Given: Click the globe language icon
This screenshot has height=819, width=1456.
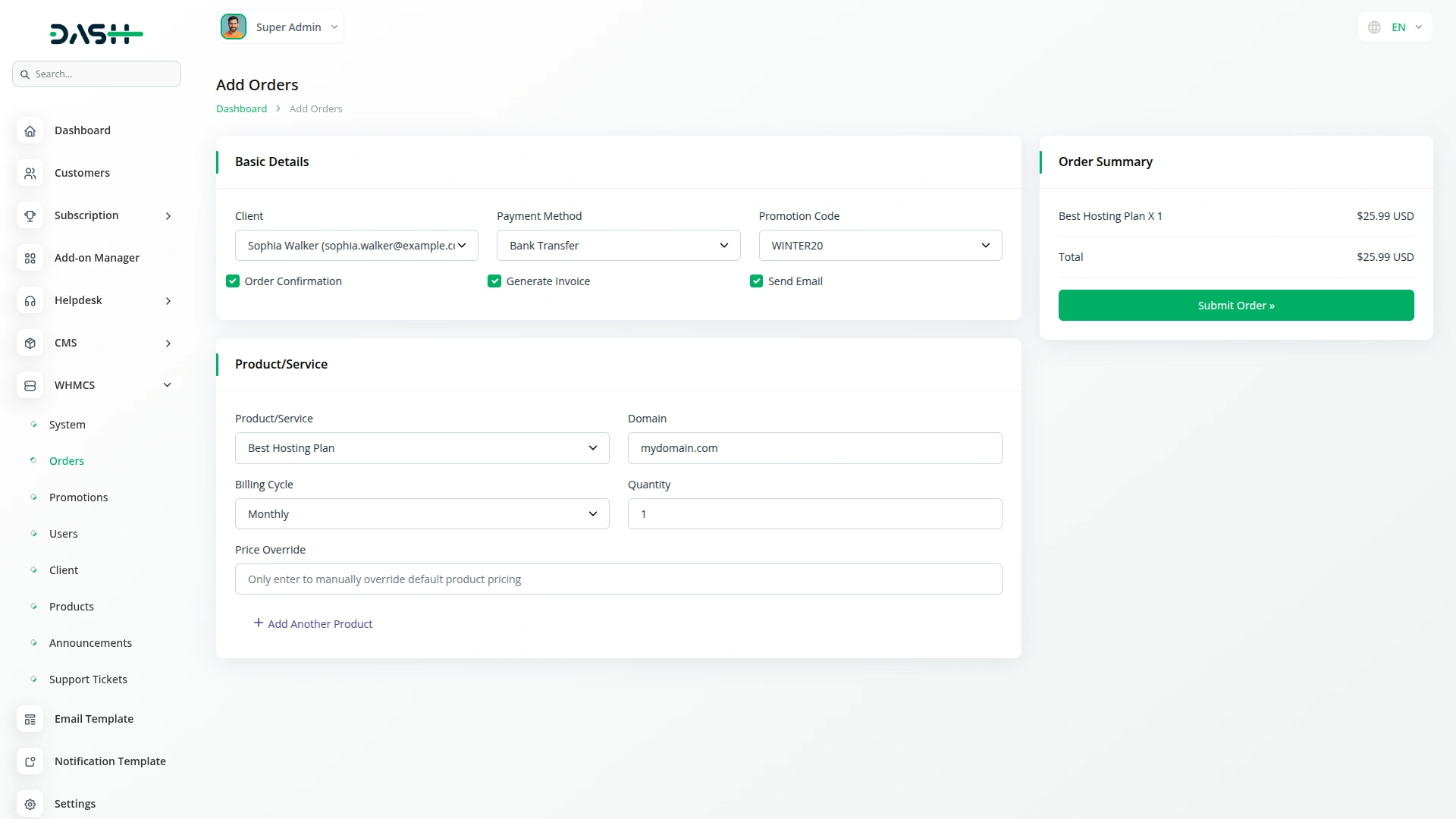Looking at the screenshot, I should pos(1374,27).
